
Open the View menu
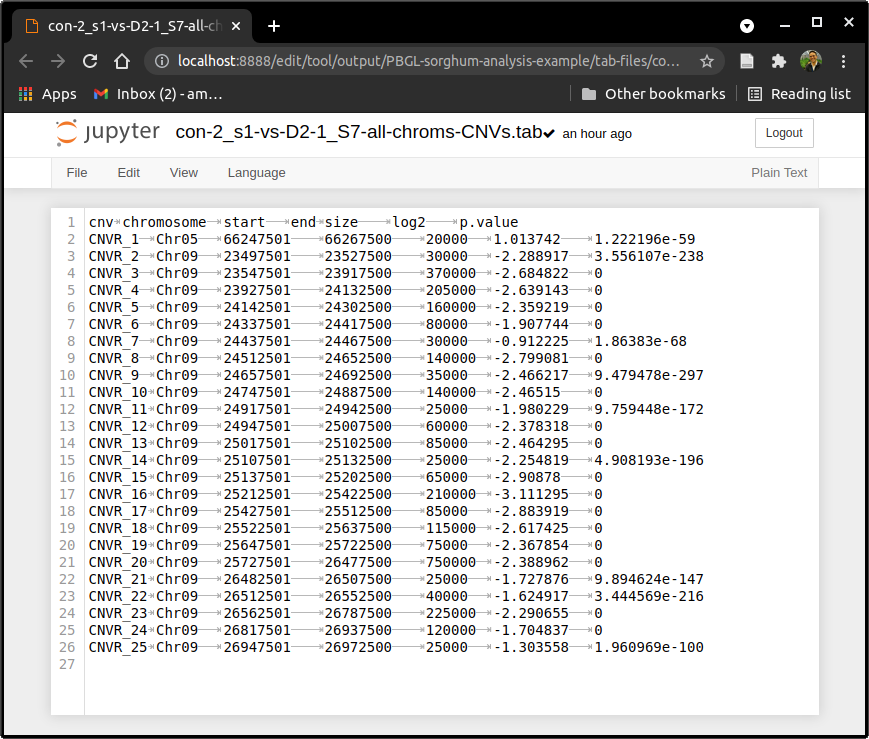point(183,173)
